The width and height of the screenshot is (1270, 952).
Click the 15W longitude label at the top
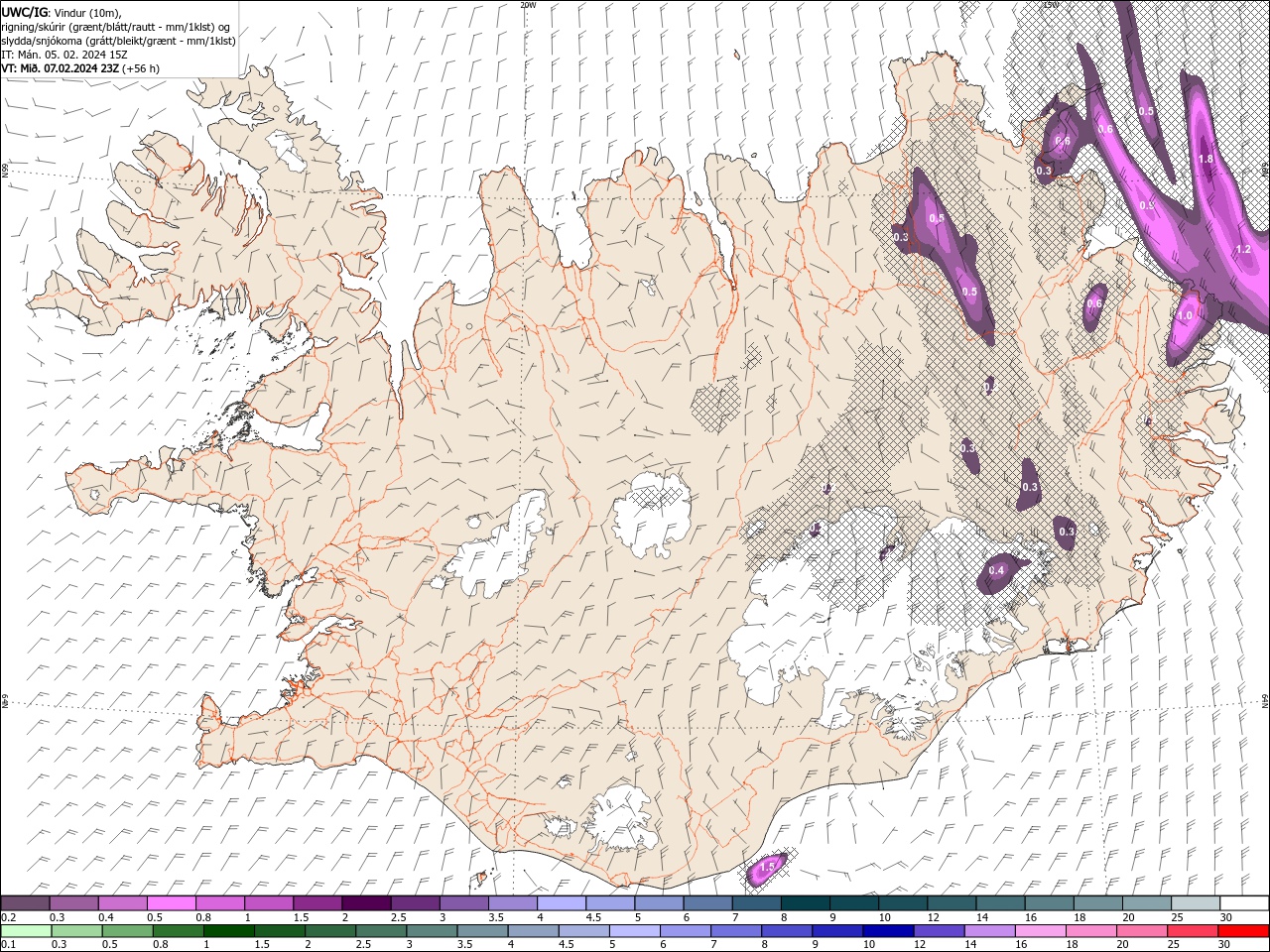click(1051, 5)
